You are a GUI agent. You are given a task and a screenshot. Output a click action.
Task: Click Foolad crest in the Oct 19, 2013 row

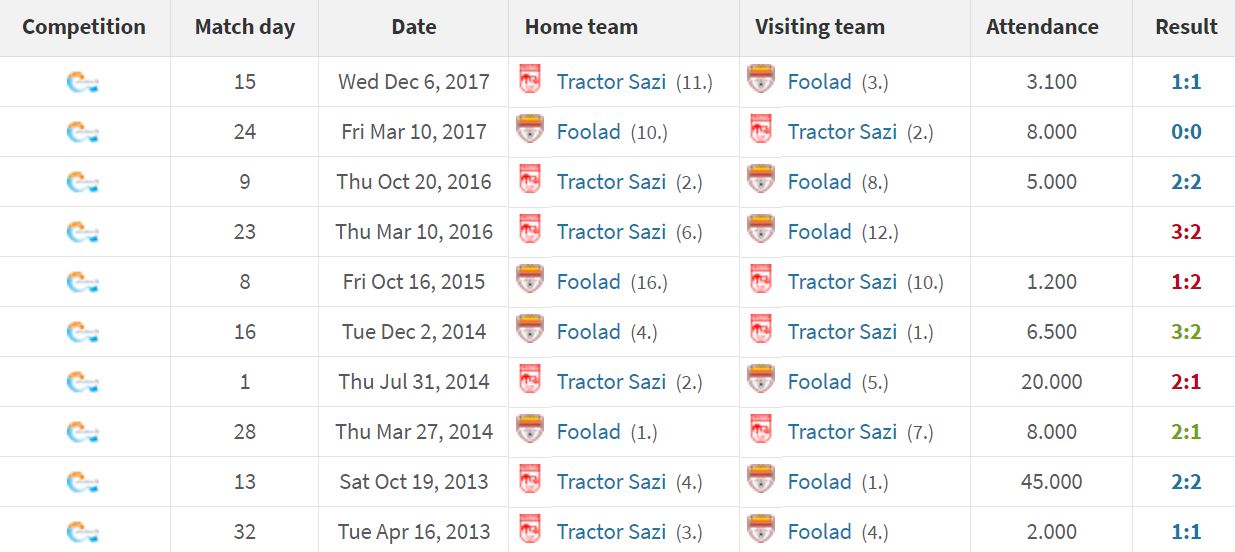pos(761,480)
